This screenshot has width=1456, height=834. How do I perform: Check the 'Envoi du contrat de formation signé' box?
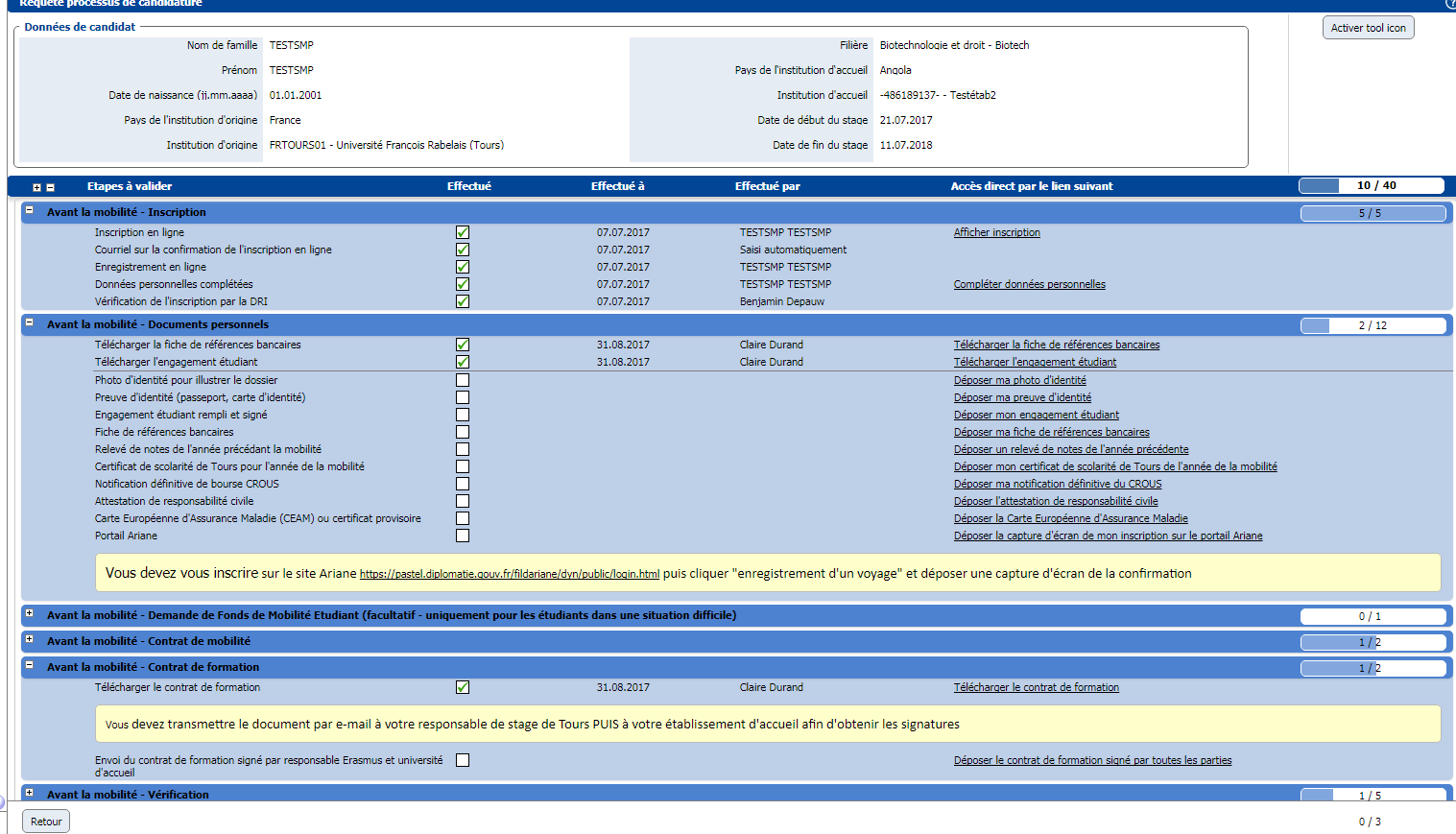[463, 760]
